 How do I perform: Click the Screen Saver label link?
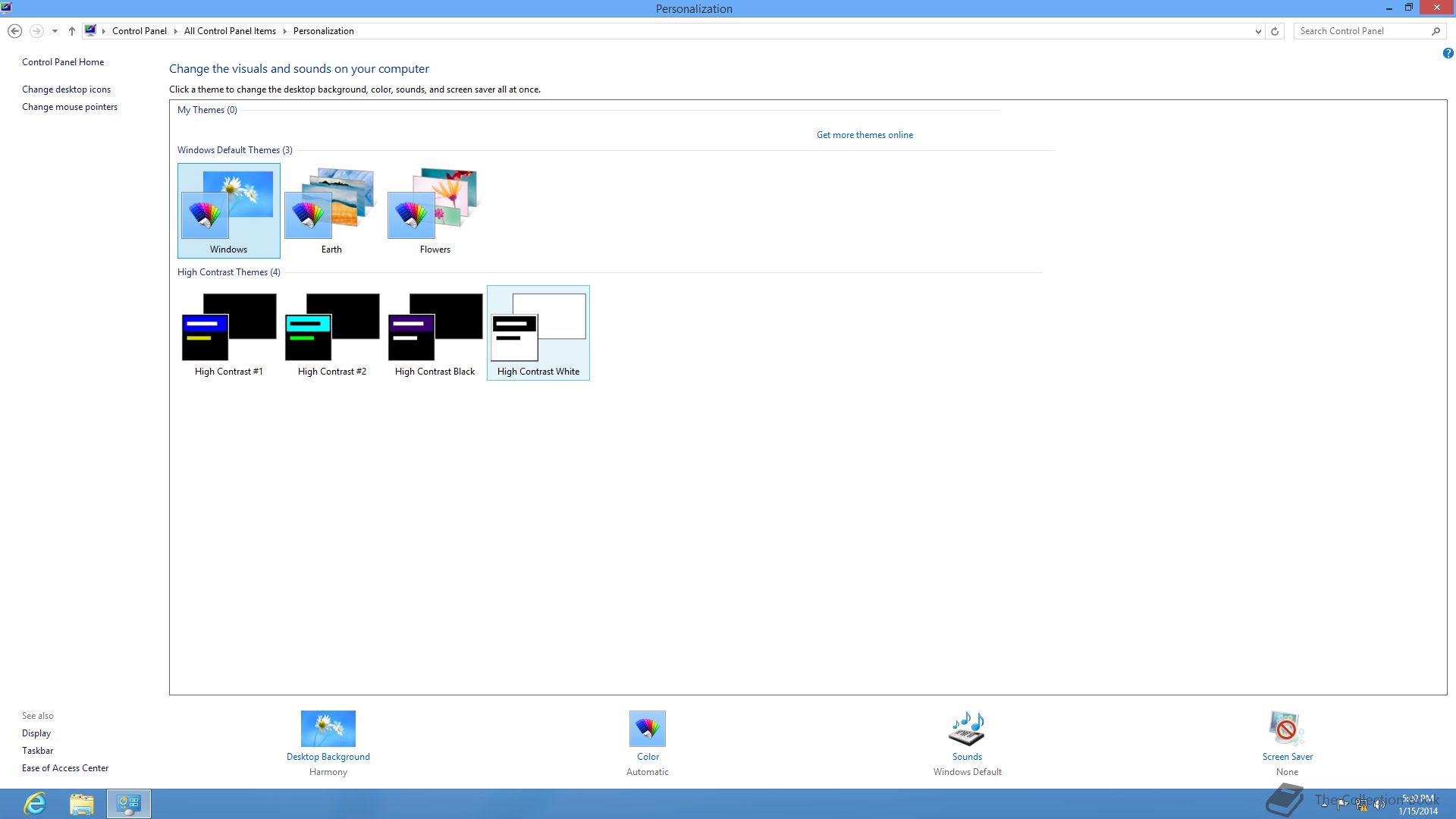[x=1288, y=757]
